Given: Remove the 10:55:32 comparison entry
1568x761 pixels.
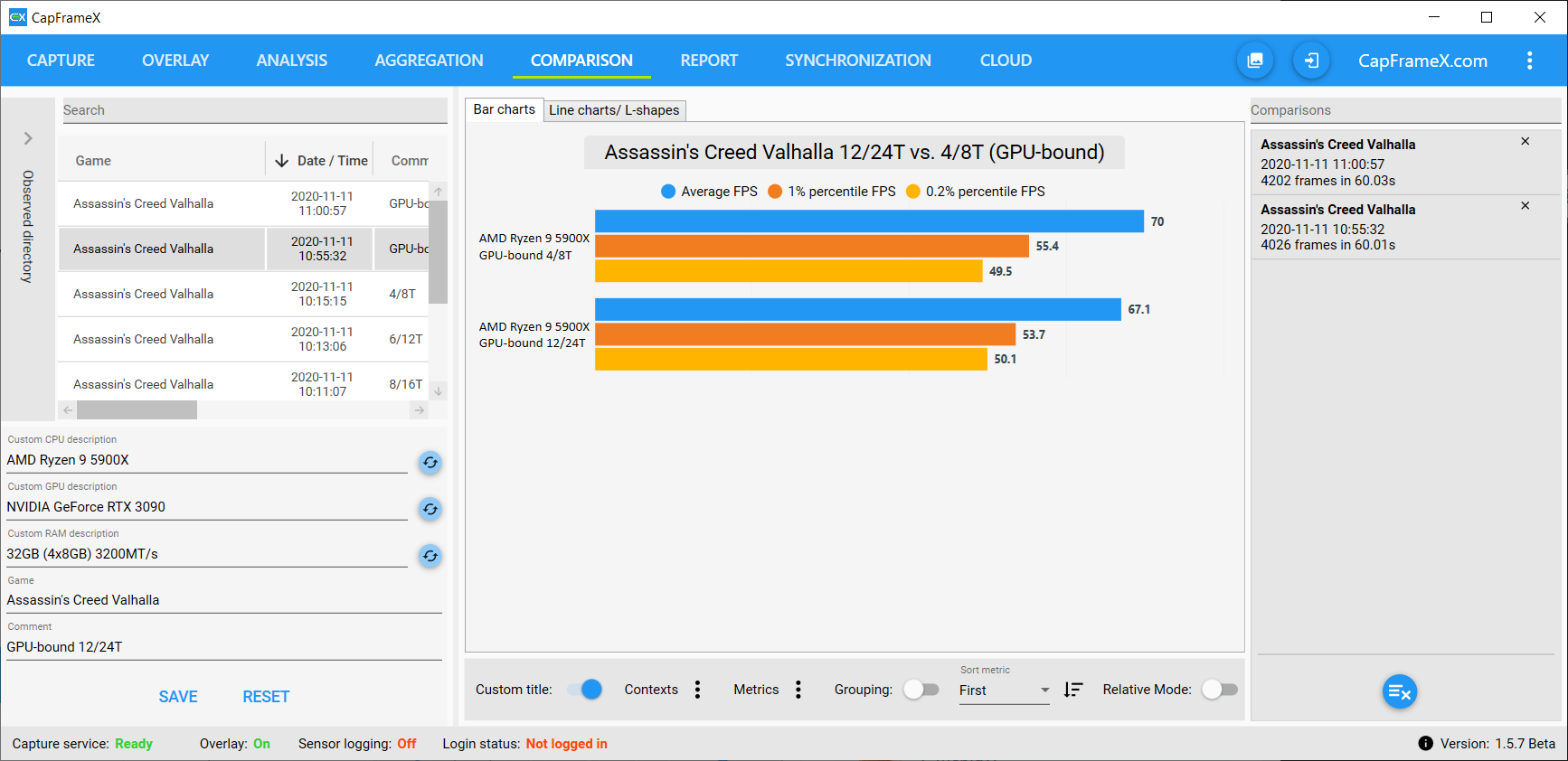Looking at the screenshot, I should [1525, 206].
